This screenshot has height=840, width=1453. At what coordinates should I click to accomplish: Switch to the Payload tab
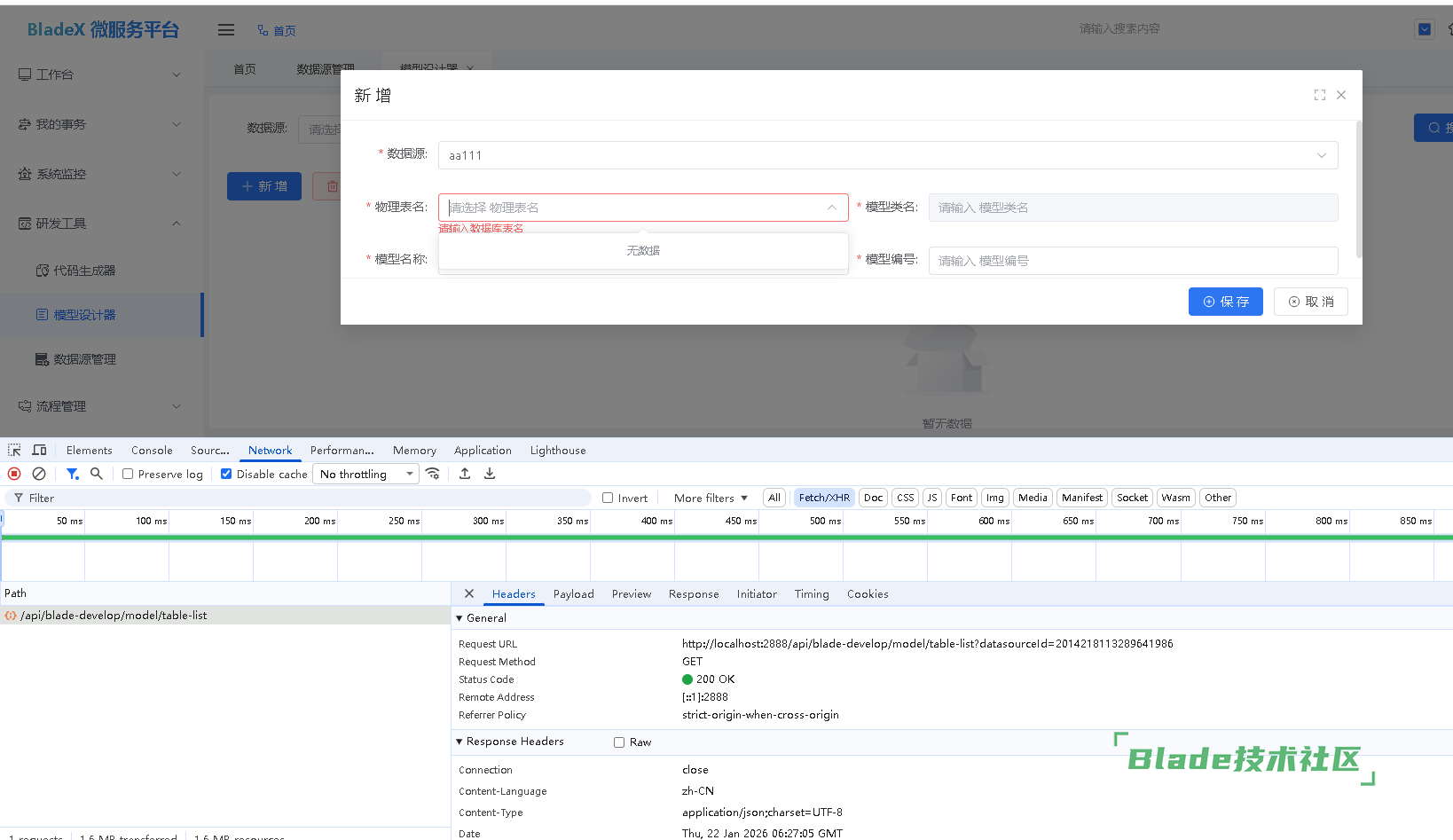(573, 594)
